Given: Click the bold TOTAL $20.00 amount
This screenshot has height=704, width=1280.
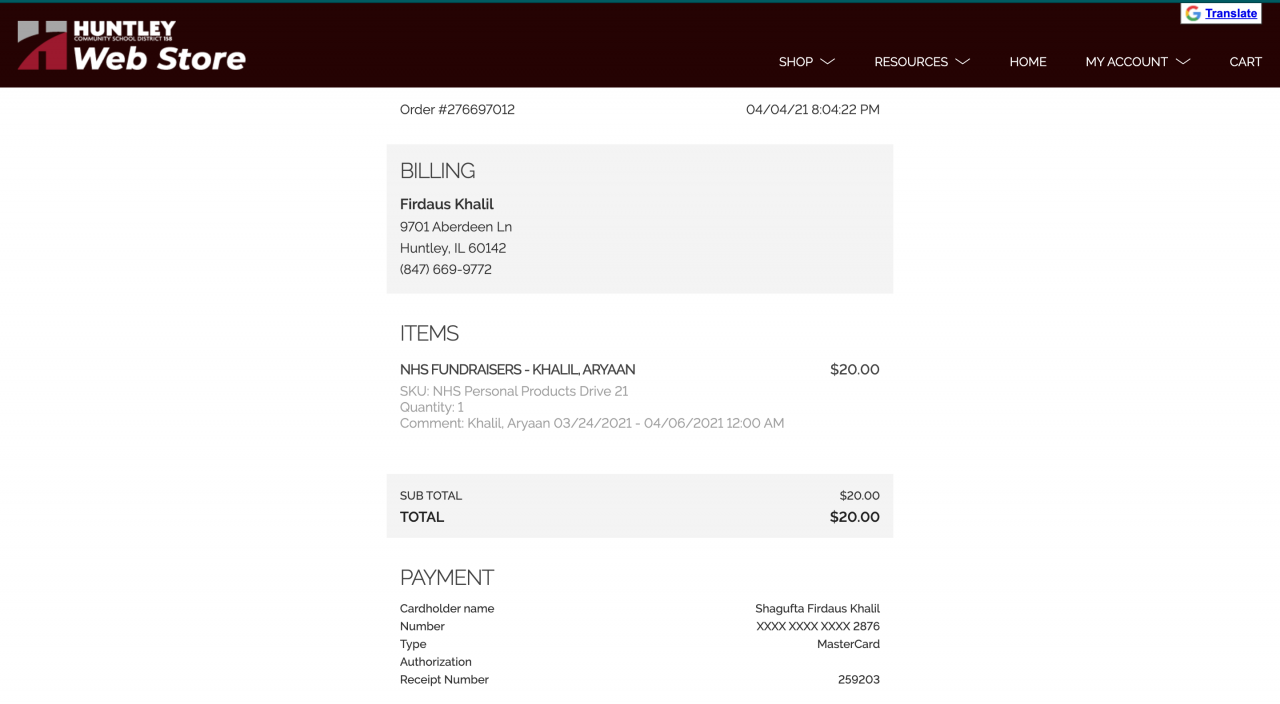Looking at the screenshot, I should [854, 517].
